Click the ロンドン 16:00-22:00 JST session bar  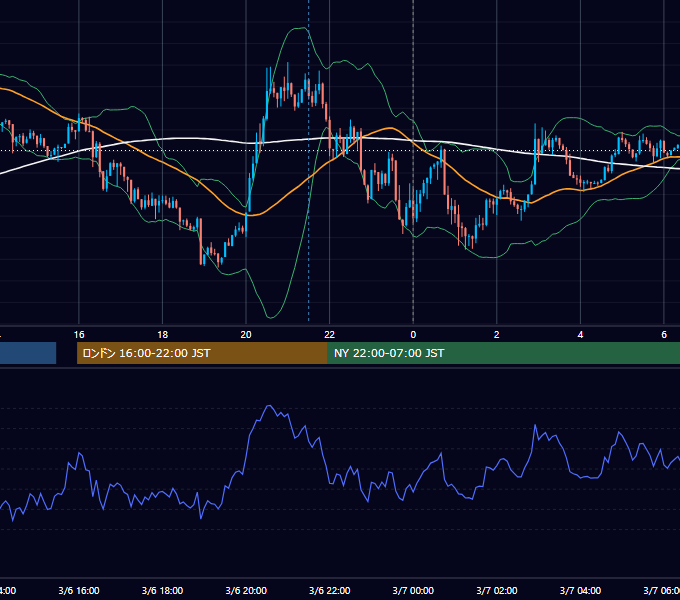pos(202,353)
